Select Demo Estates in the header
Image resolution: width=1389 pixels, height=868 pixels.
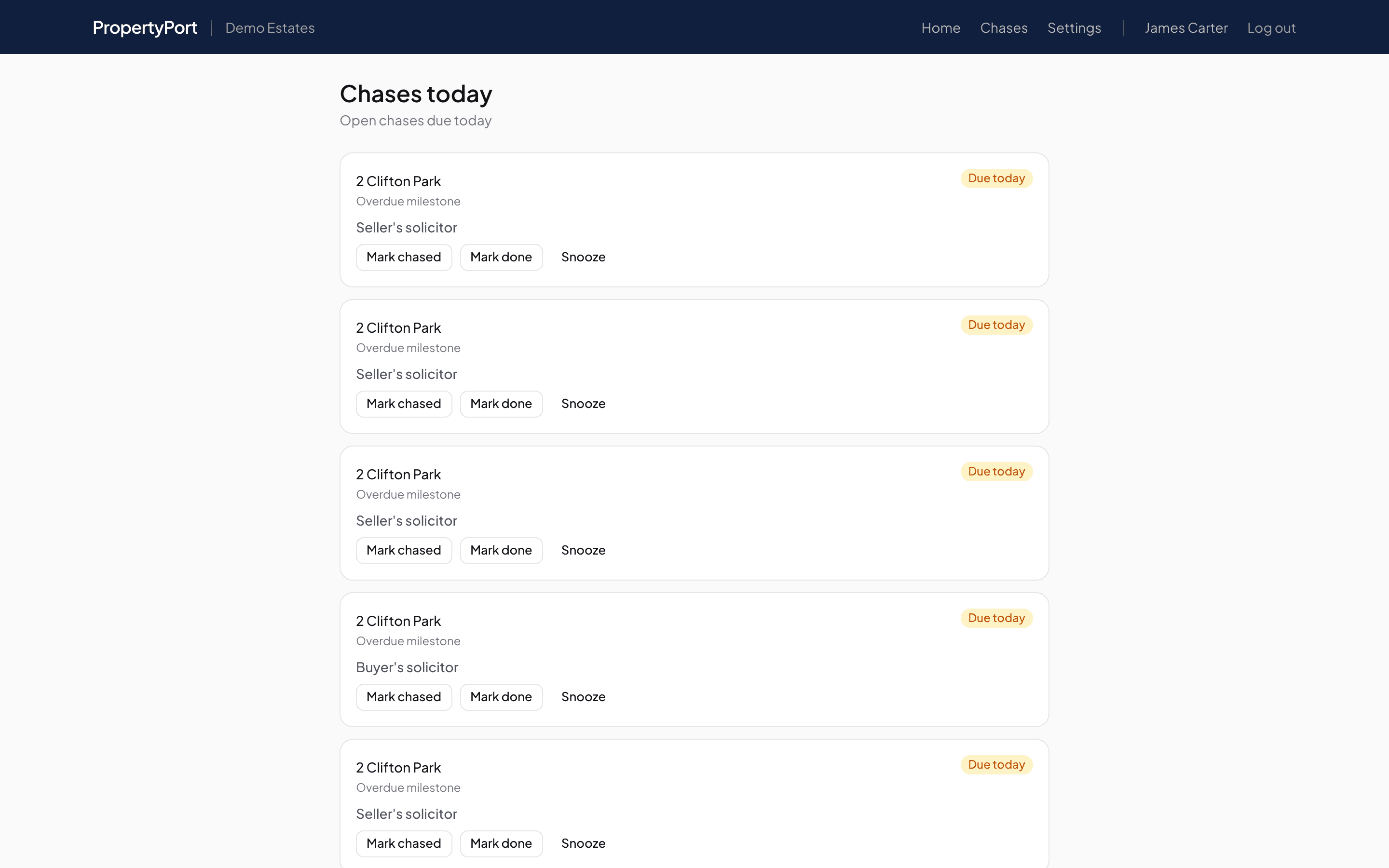pos(270,27)
